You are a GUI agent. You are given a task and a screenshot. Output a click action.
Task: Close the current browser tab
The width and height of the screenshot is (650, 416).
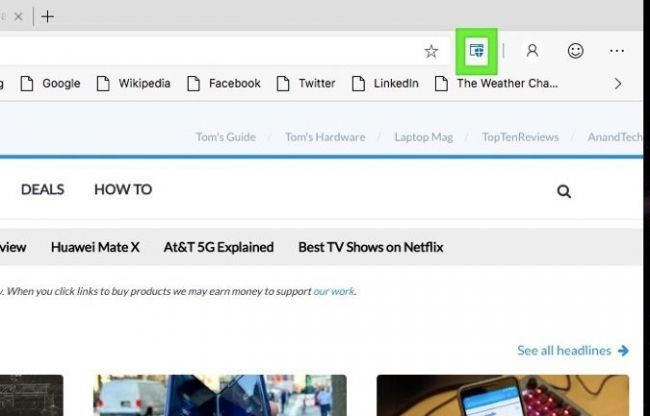coord(18,17)
